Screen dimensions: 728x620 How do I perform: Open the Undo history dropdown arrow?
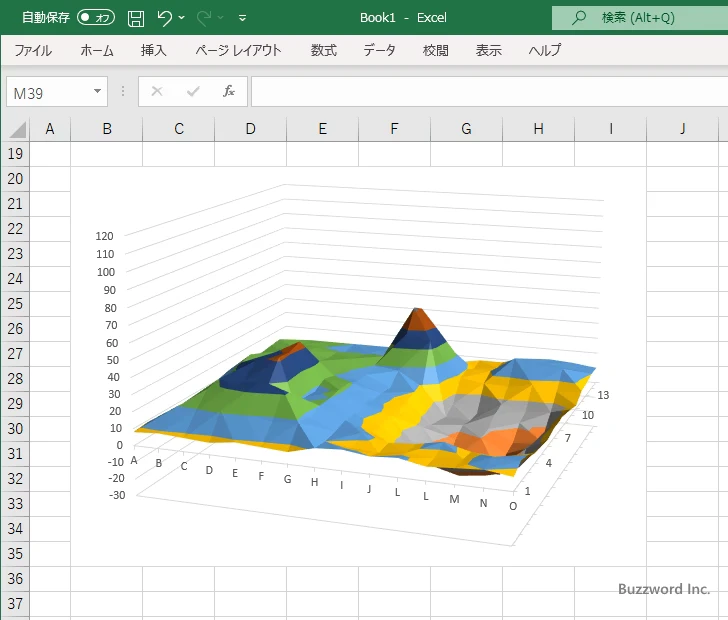(x=182, y=18)
